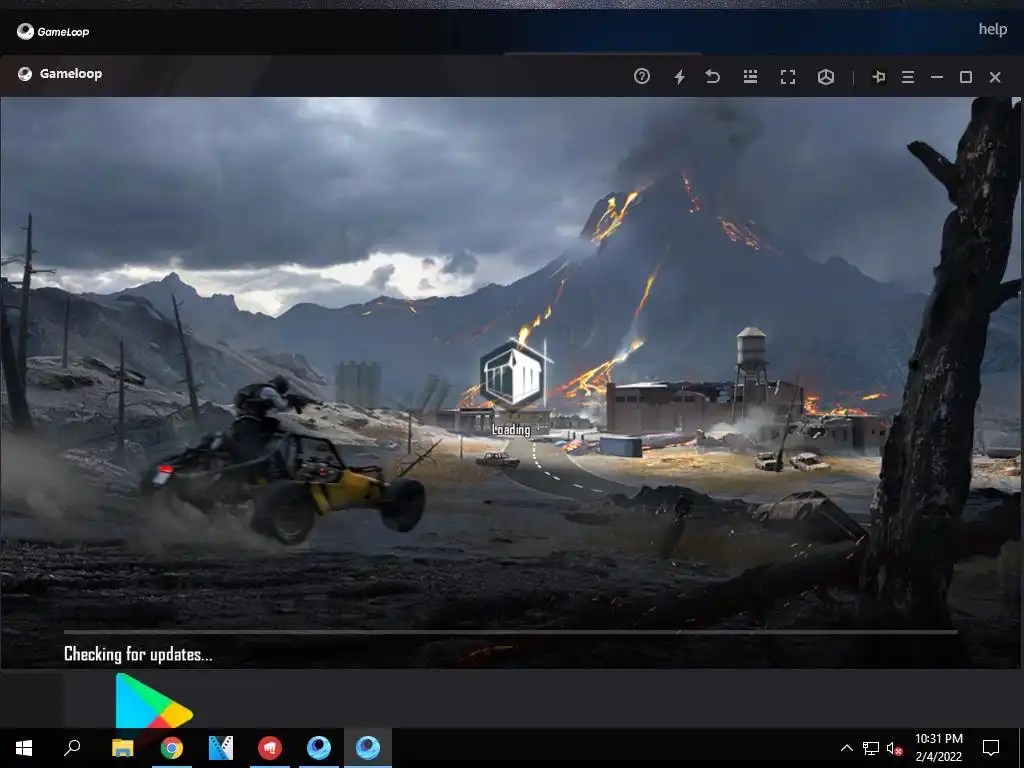Switch to active Gameloop taskbar icon
Viewport: 1024px width, 768px height.
tap(368, 748)
